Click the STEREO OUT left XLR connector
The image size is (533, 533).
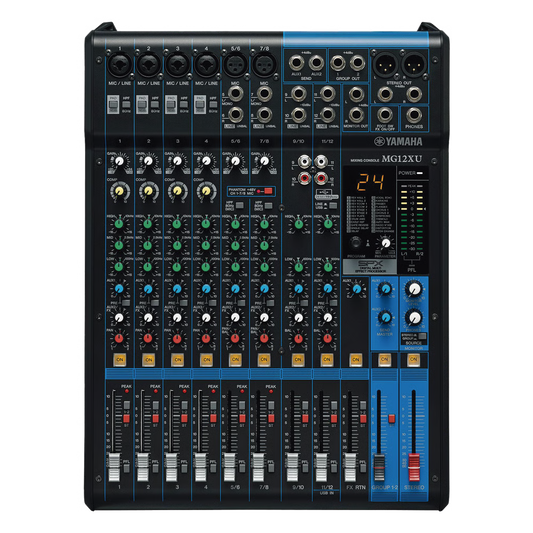tap(386, 65)
